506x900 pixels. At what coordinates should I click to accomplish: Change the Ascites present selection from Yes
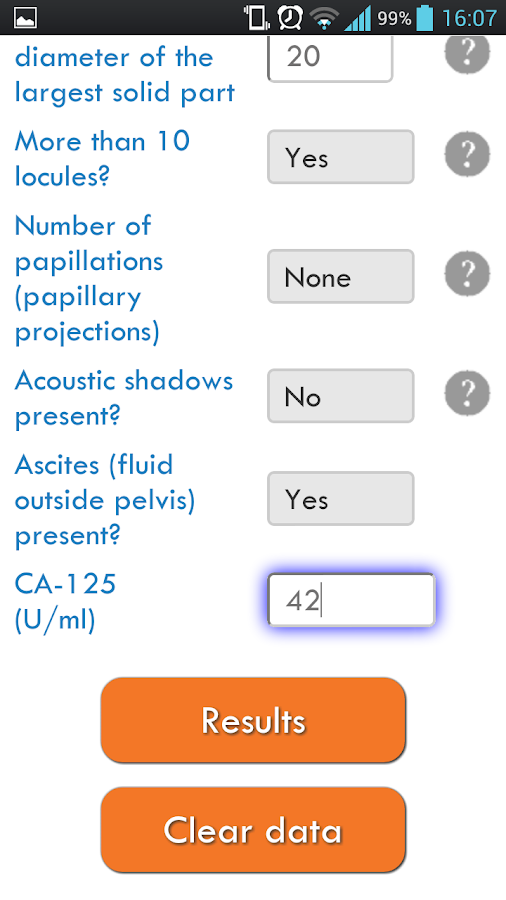[341, 499]
